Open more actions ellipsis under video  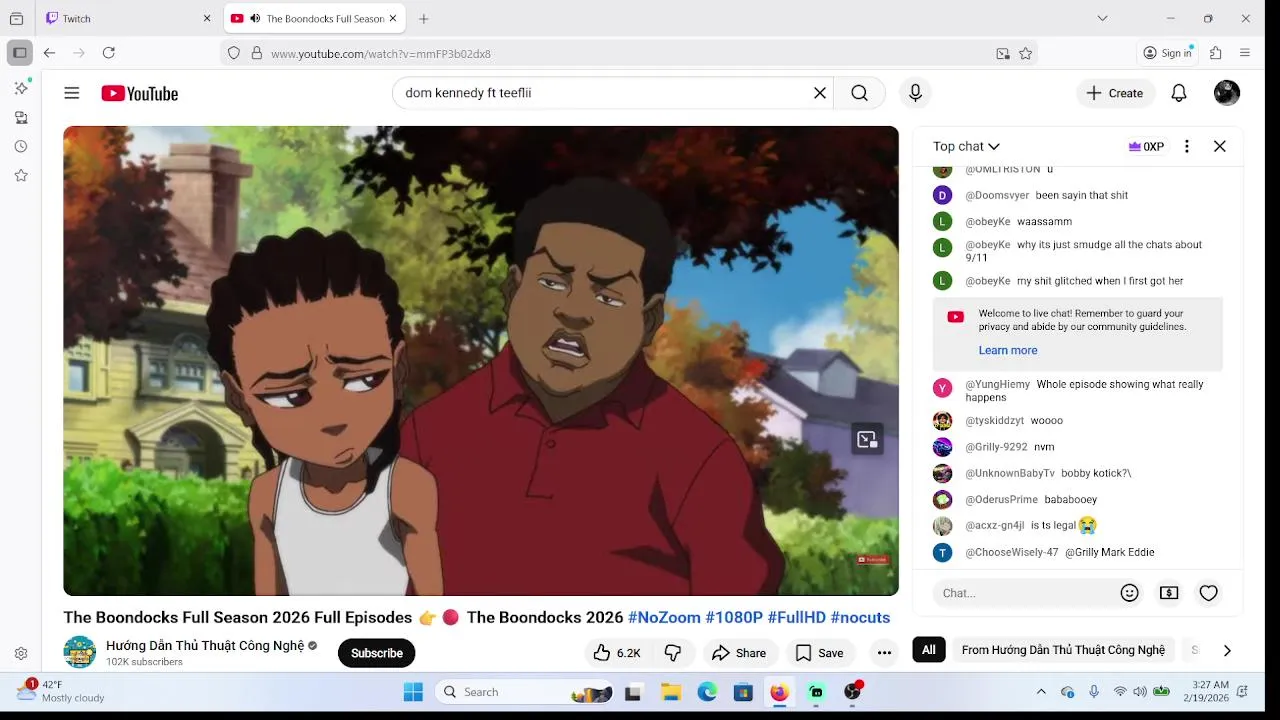[x=884, y=653]
